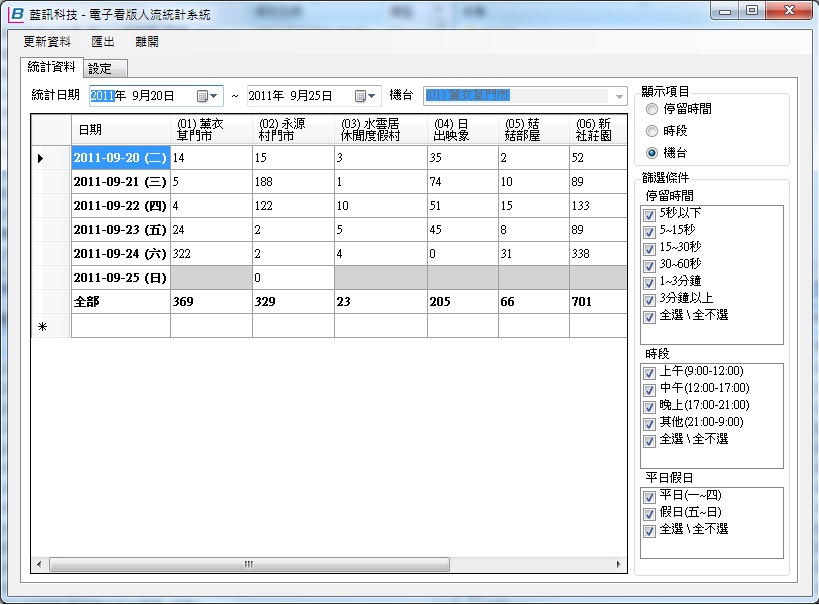This screenshot has height=605, width=819.
Task: Click cell 338 in the 2011-09-24 row
Action: click(x=598, y=254)
